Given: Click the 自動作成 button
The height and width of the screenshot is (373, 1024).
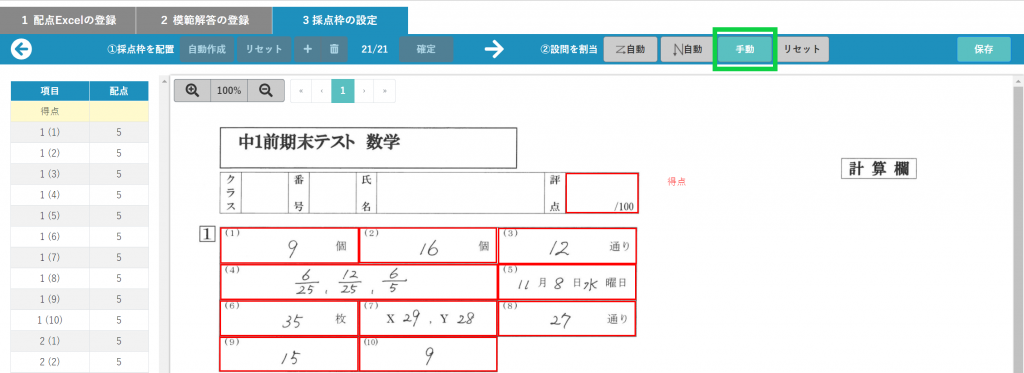Looking at the screenshot, I should click(207, 49).
